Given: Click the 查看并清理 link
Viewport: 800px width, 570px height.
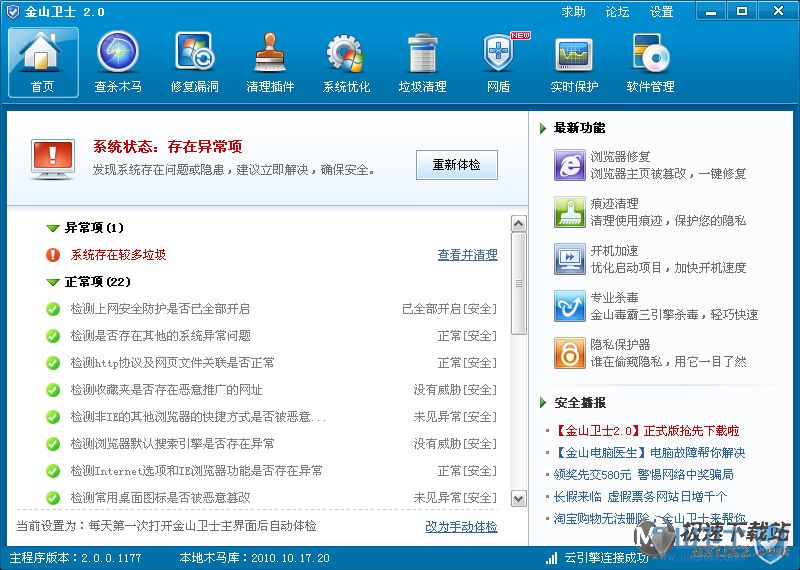Looking at the screenshot, I should 467,255.
